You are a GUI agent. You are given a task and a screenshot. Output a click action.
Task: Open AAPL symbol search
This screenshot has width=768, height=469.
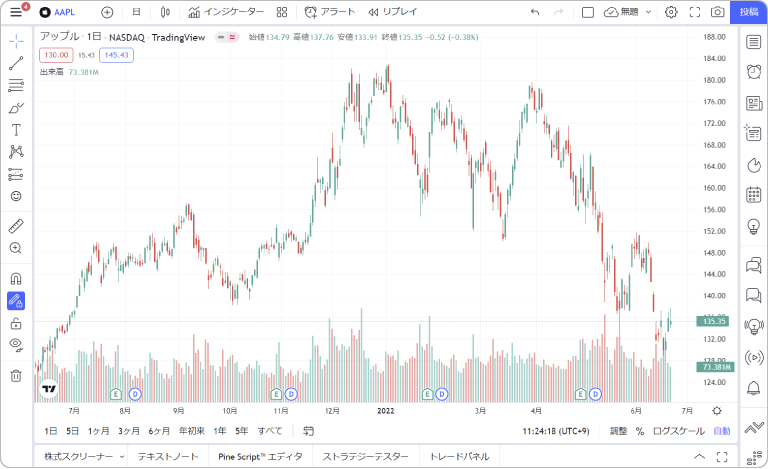coord(57,12)
